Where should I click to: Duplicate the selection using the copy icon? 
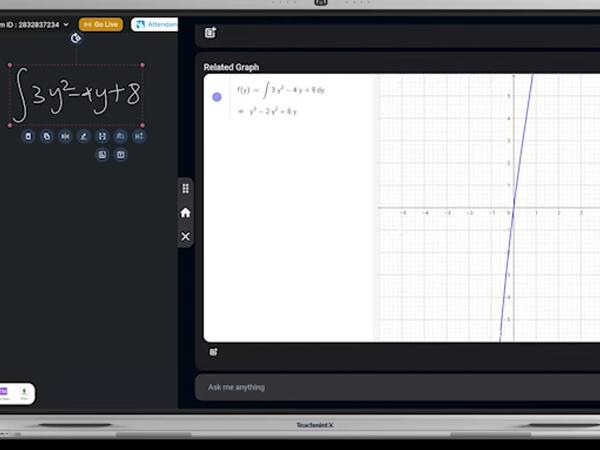pos(47,136)
